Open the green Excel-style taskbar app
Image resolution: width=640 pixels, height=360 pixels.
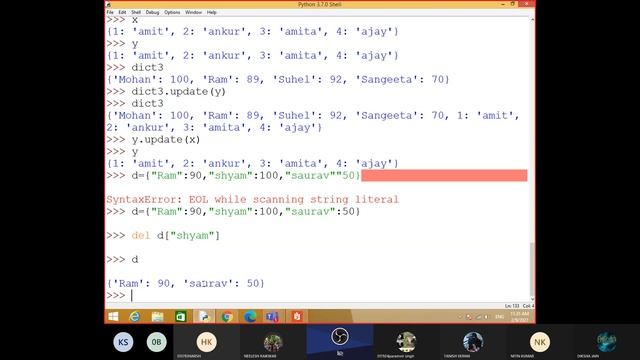[180, 316]
